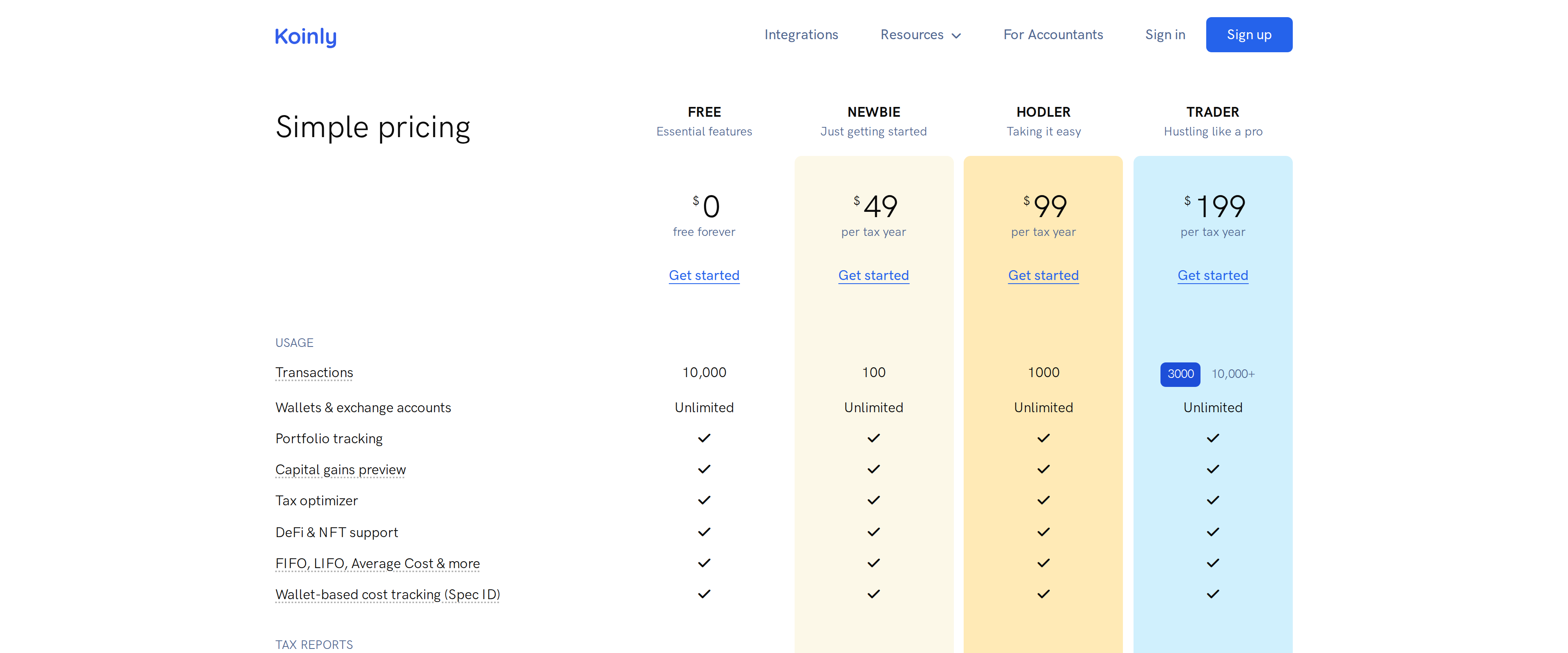This screenshot has width=1568, height=653.
Task: Click the Capital gains preview checkmark in FREE column
Action: coord(704,469)
